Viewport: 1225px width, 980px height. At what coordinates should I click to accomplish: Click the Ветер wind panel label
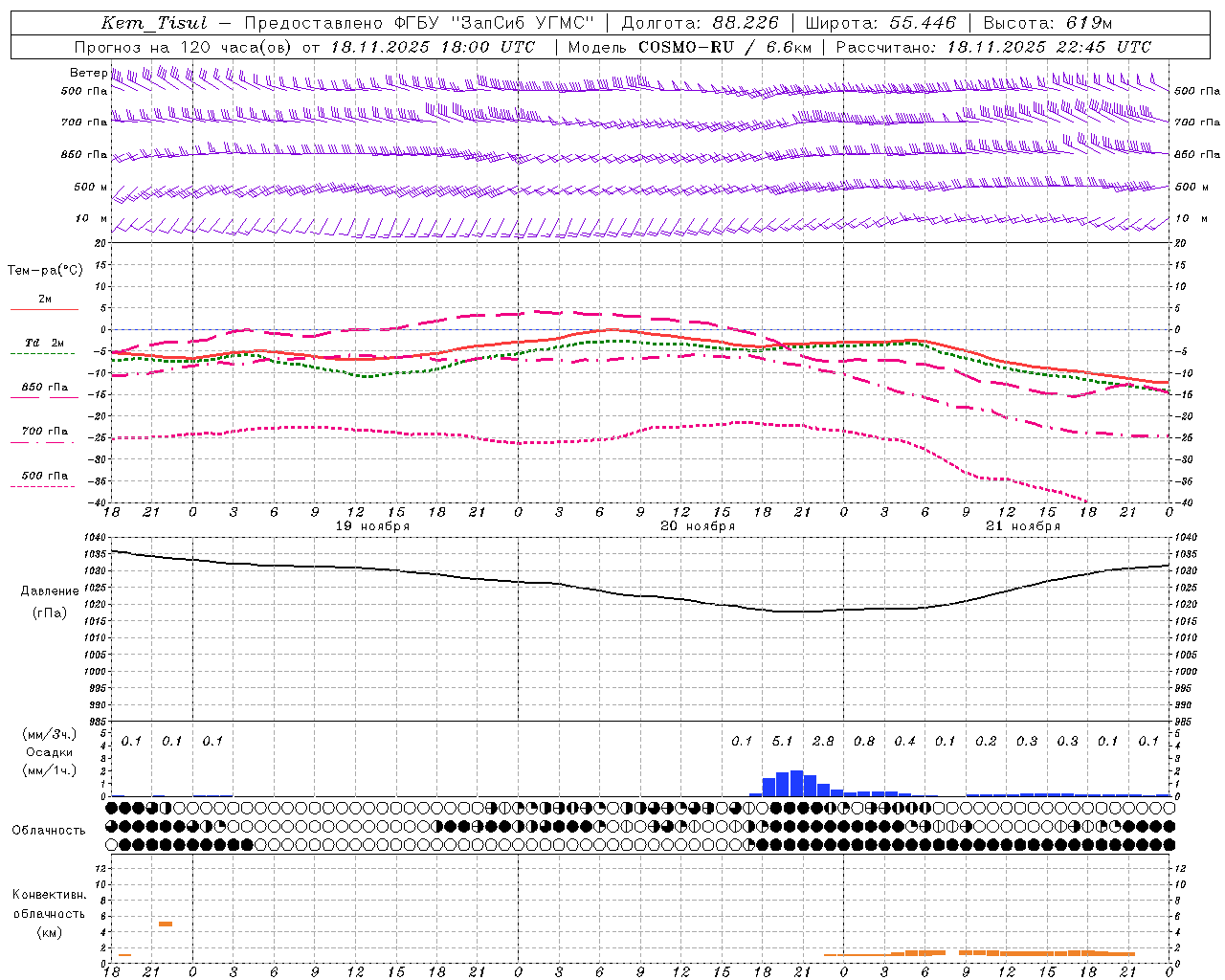(x=89, y=73)
